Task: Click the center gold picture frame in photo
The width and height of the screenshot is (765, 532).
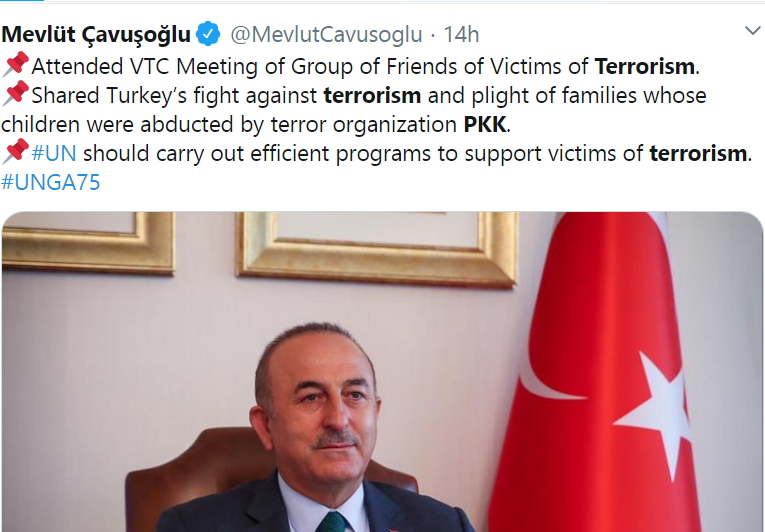Action: pyautogui.click(x=376, y=247)
